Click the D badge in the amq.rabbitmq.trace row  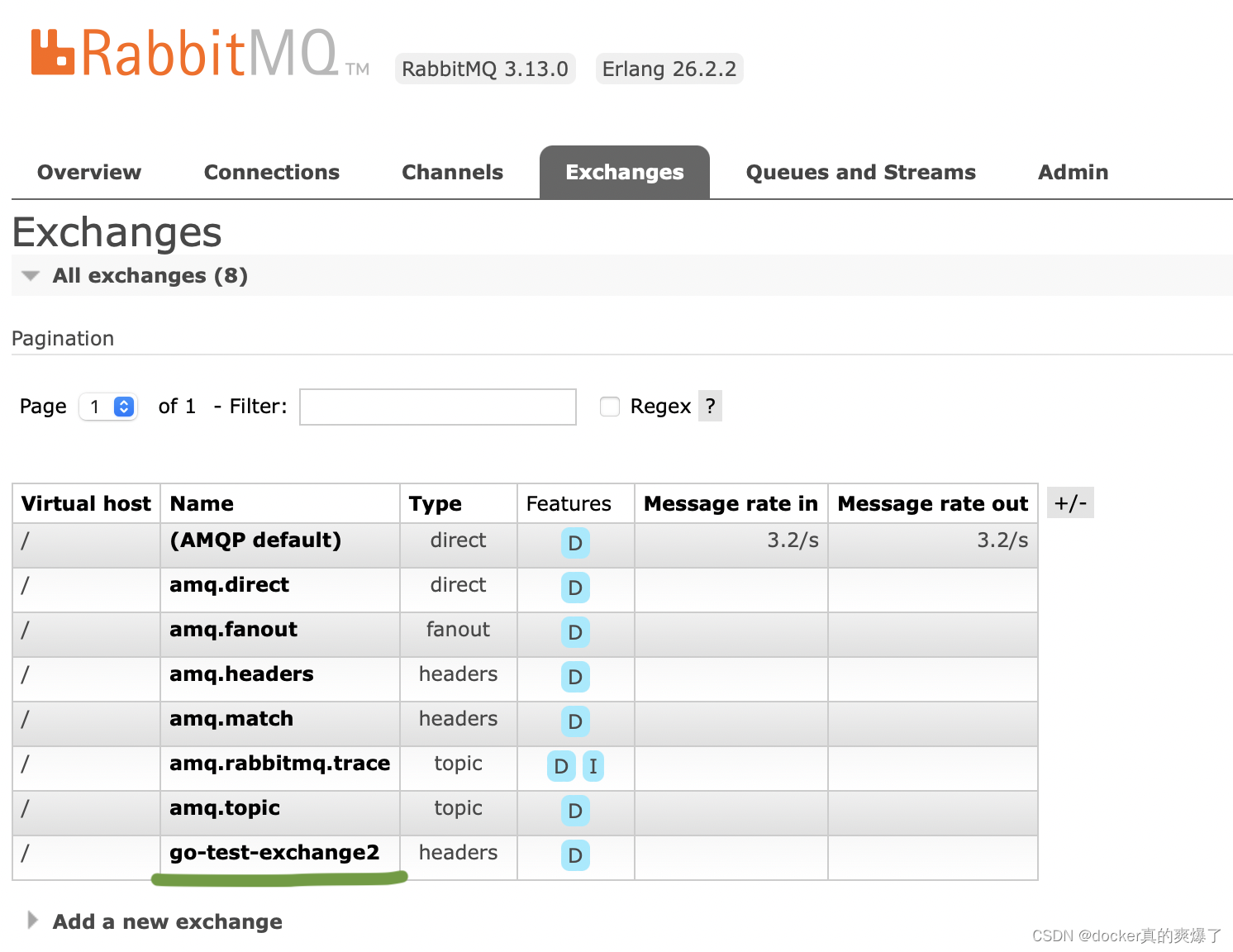561,766
